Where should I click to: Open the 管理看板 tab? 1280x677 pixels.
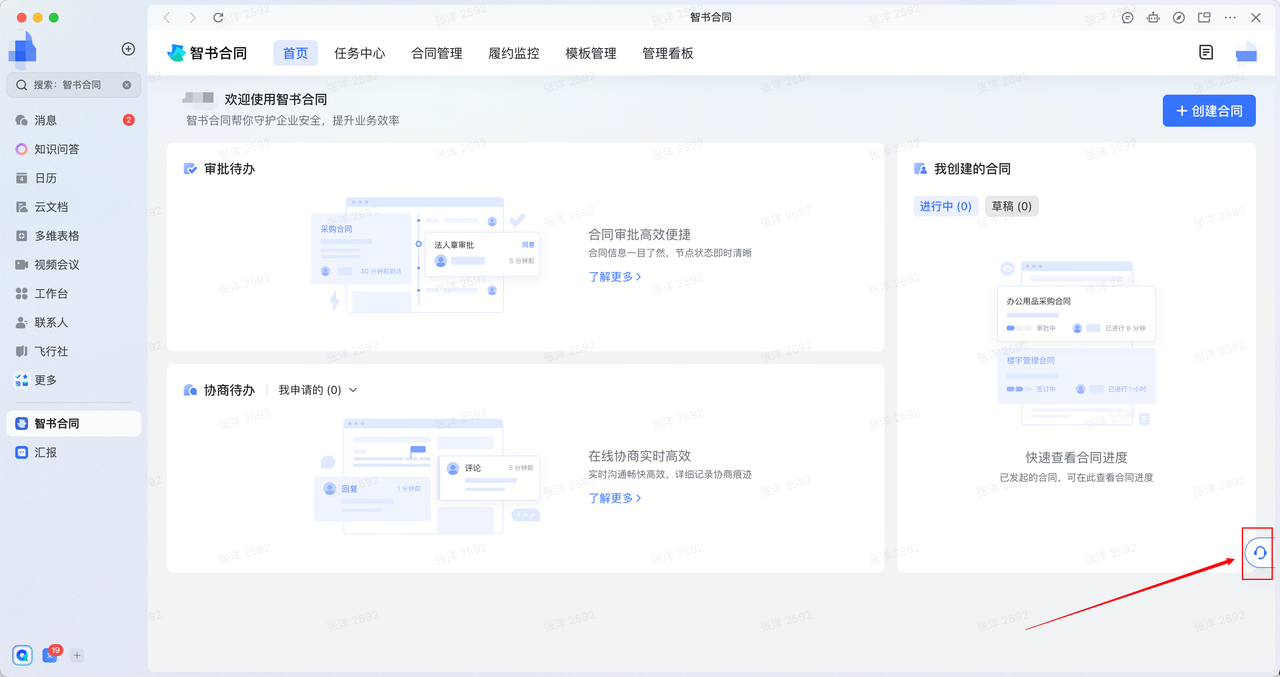(x=667, y=53)
